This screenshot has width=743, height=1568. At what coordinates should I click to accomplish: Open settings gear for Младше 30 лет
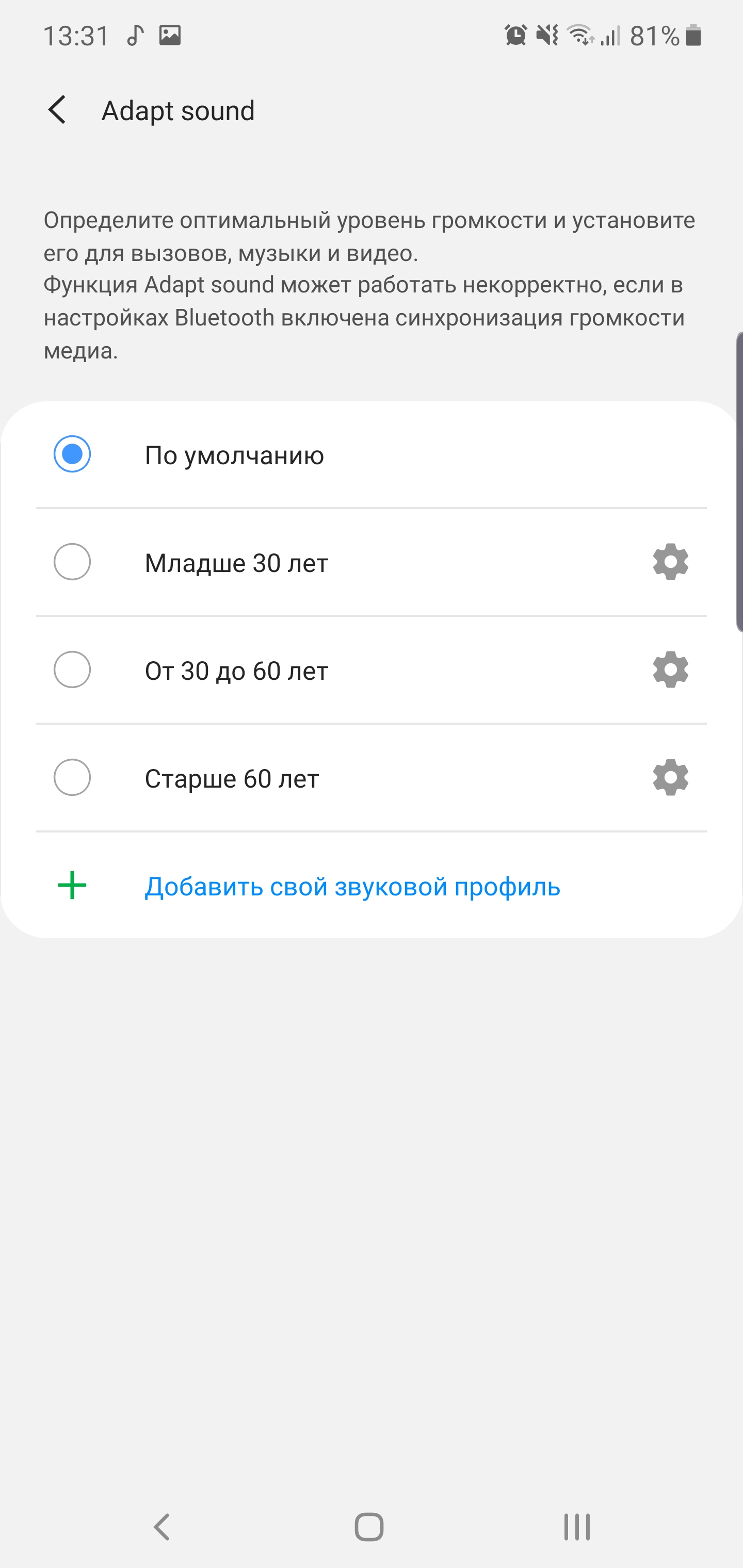(670, 562)
